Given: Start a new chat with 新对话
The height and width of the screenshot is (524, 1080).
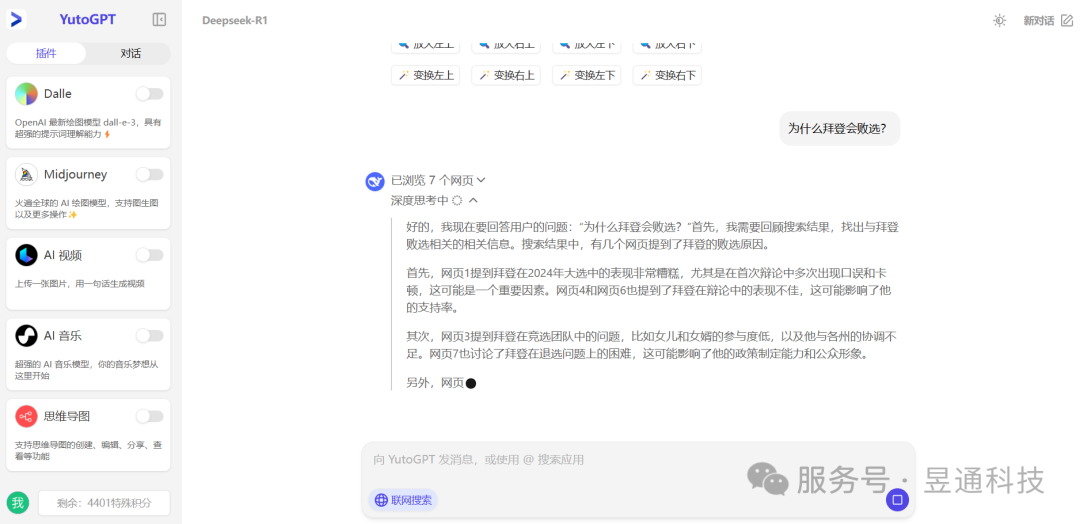Looking at the screenshot, I should (x=1048, y=21).
